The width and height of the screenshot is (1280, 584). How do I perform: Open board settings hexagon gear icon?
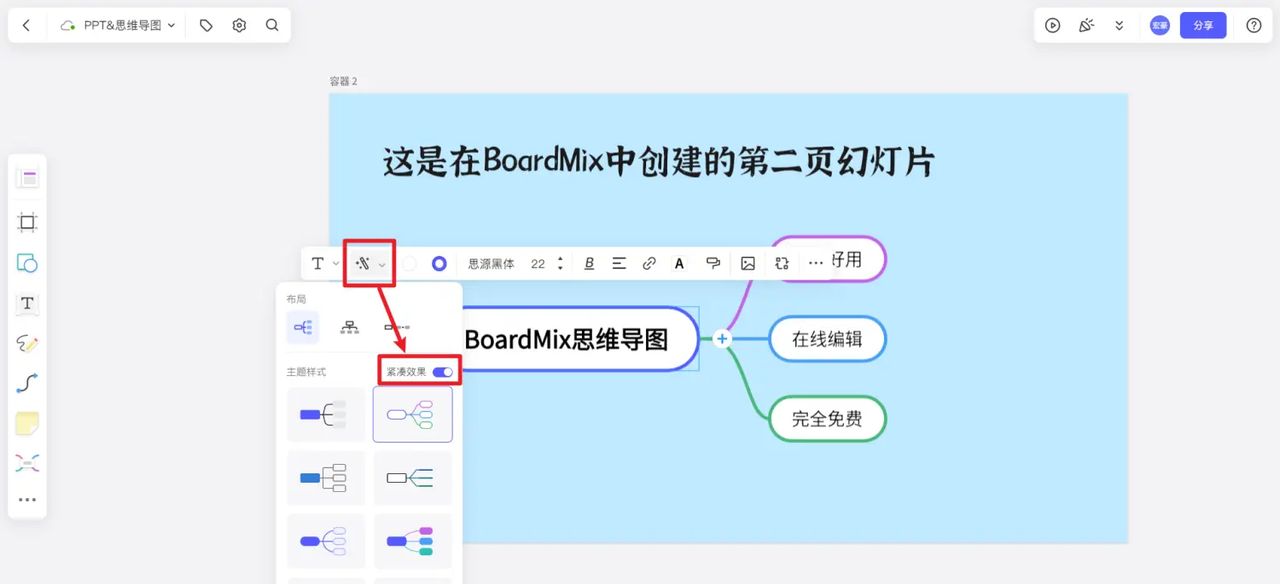click(239, 25)
